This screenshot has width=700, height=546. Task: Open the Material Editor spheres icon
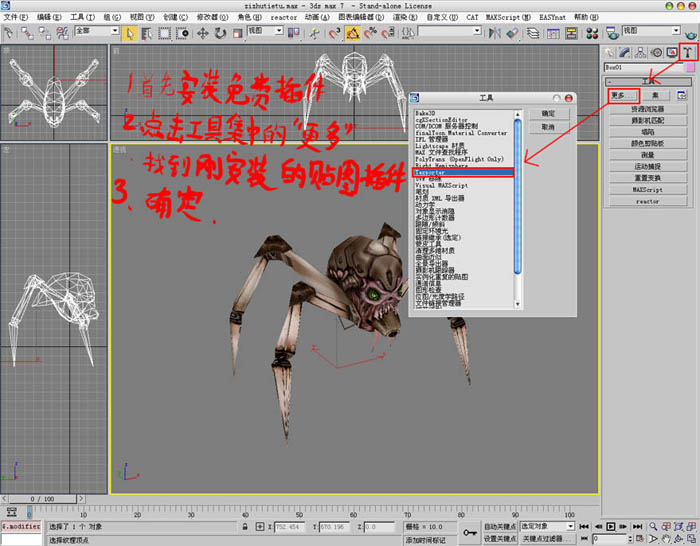[x=592, y=33]
